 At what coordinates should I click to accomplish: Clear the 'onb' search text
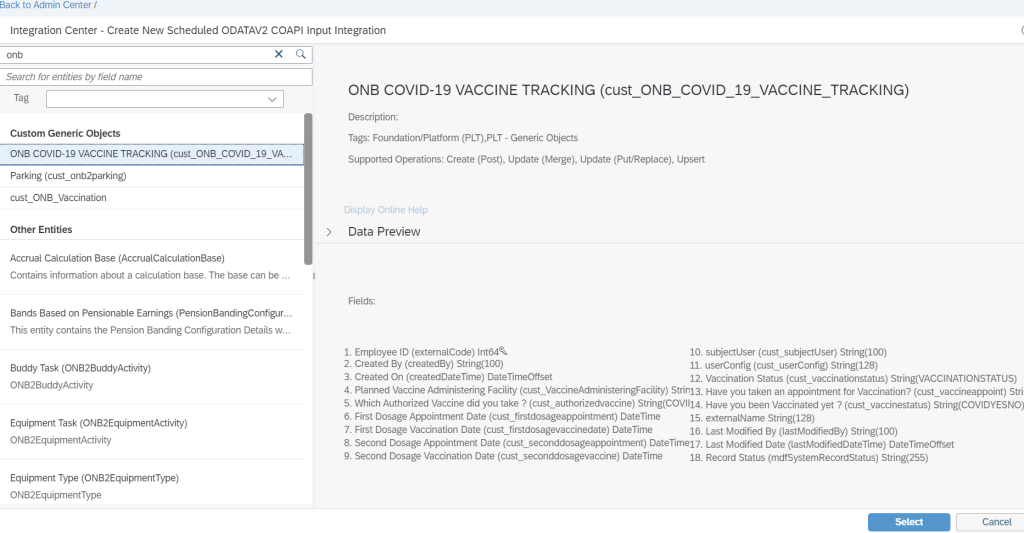point(279,54)
